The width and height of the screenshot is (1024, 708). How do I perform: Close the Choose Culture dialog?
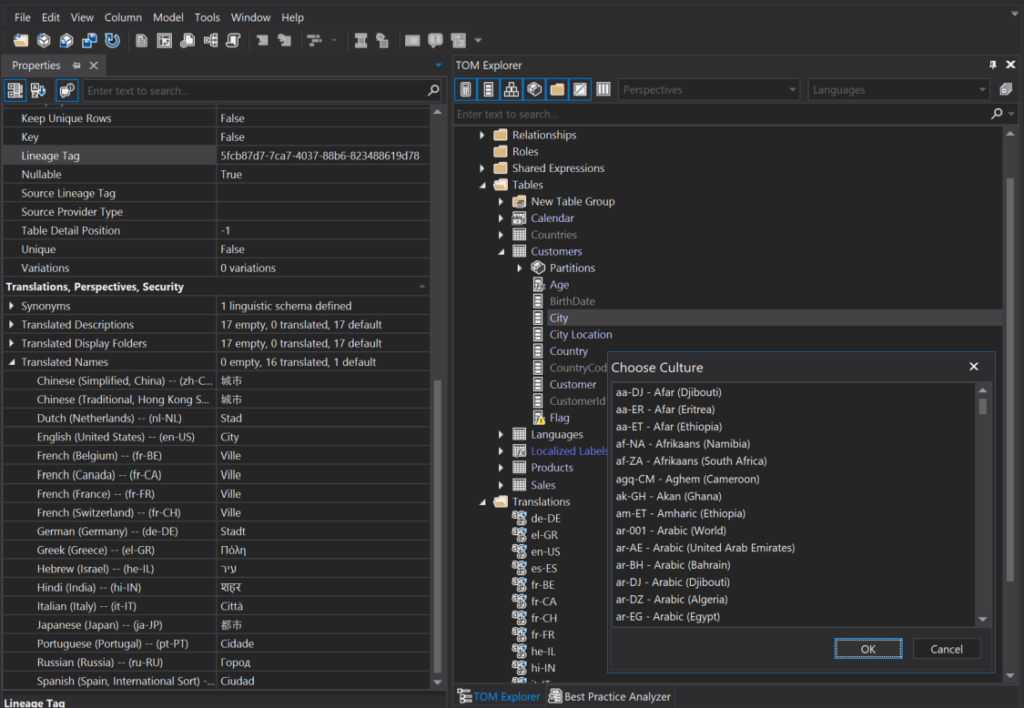tap(974, 366)
